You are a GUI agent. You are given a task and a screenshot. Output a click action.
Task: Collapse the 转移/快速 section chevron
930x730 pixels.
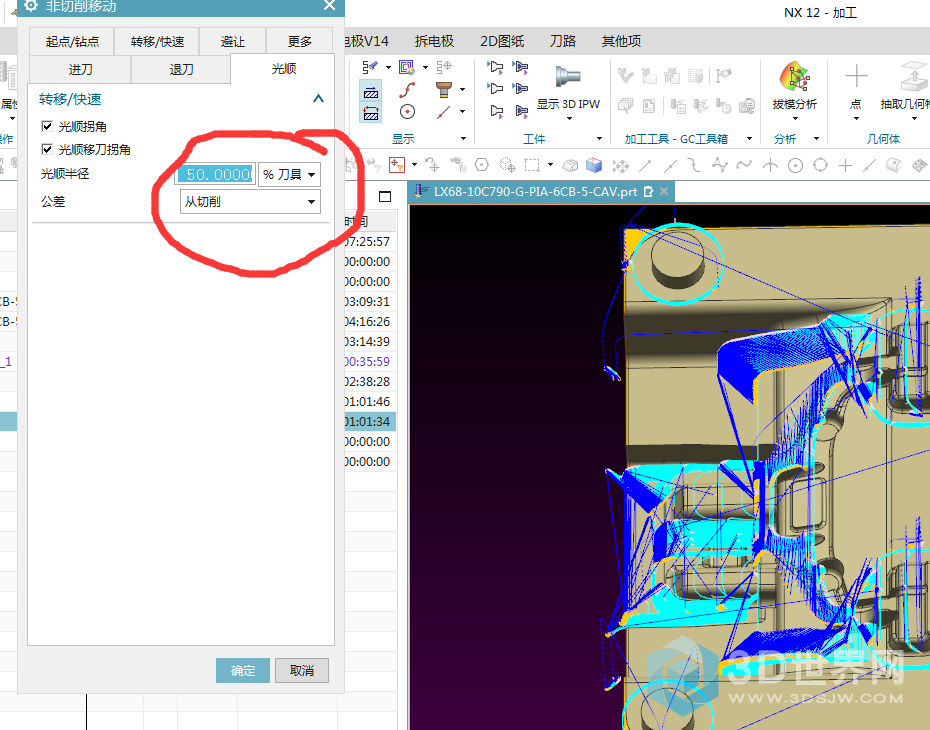pyautogui.click(x=319, y=99)
